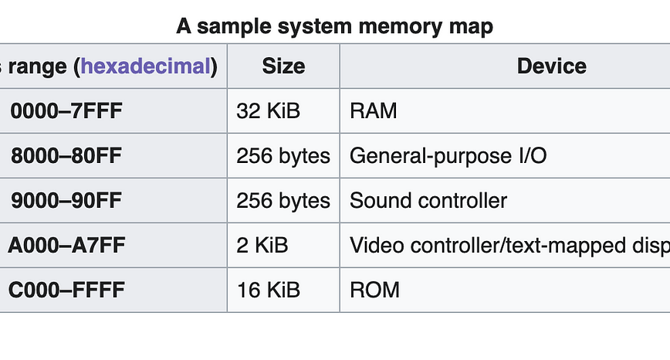Image resolution: width=670 pixels, height=360 pixels.
Task: Click the Sound controller device cell
Action: pos(505,200)
